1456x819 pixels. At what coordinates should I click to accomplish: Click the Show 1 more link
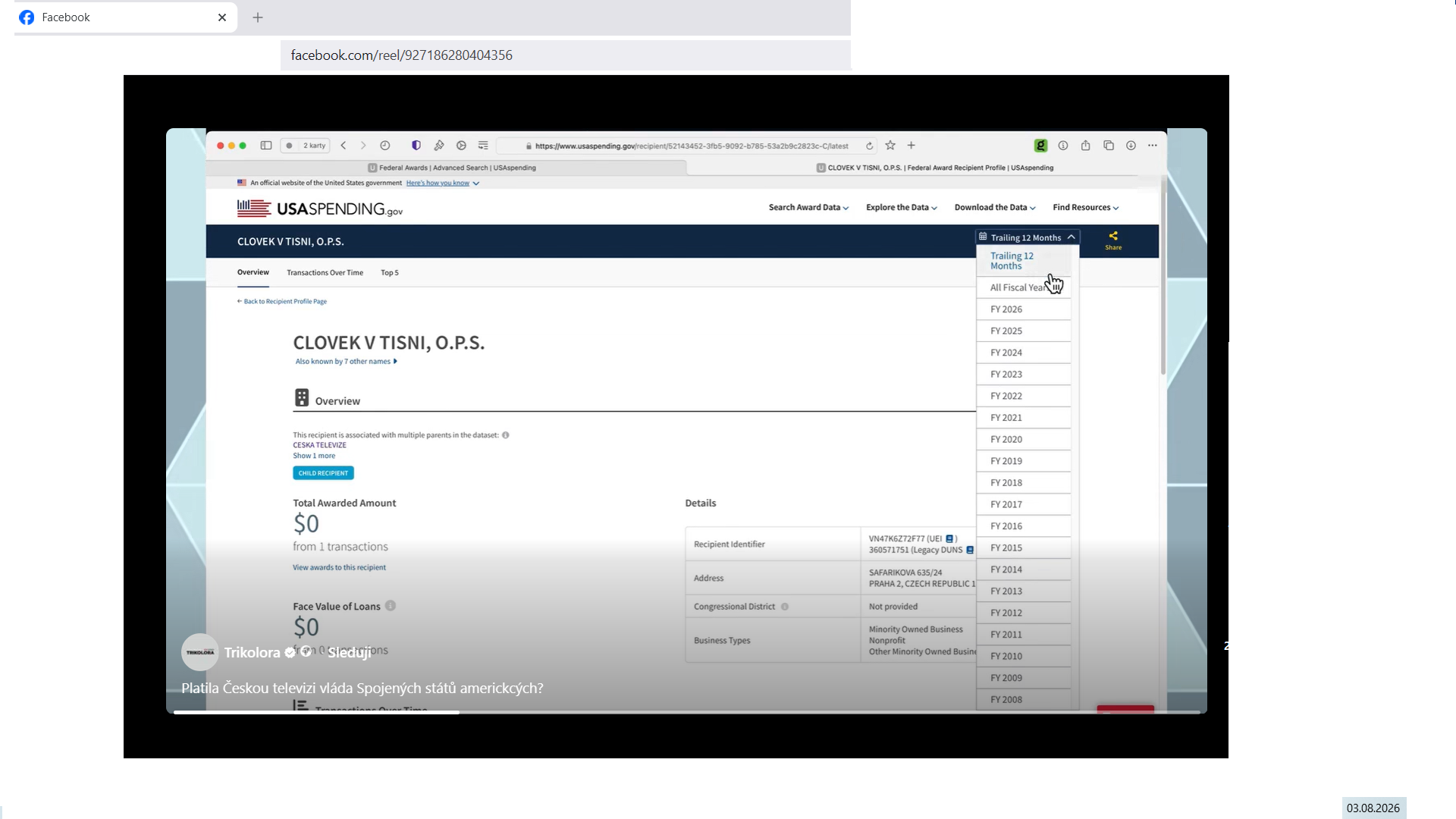click(315, 457)
